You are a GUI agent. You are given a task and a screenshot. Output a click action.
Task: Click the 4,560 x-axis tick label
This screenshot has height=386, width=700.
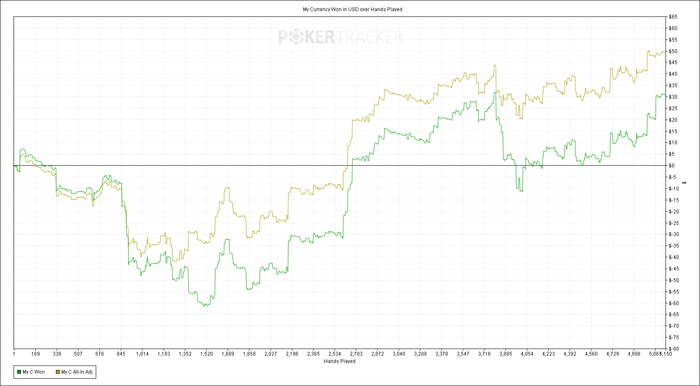pos(591,355)
